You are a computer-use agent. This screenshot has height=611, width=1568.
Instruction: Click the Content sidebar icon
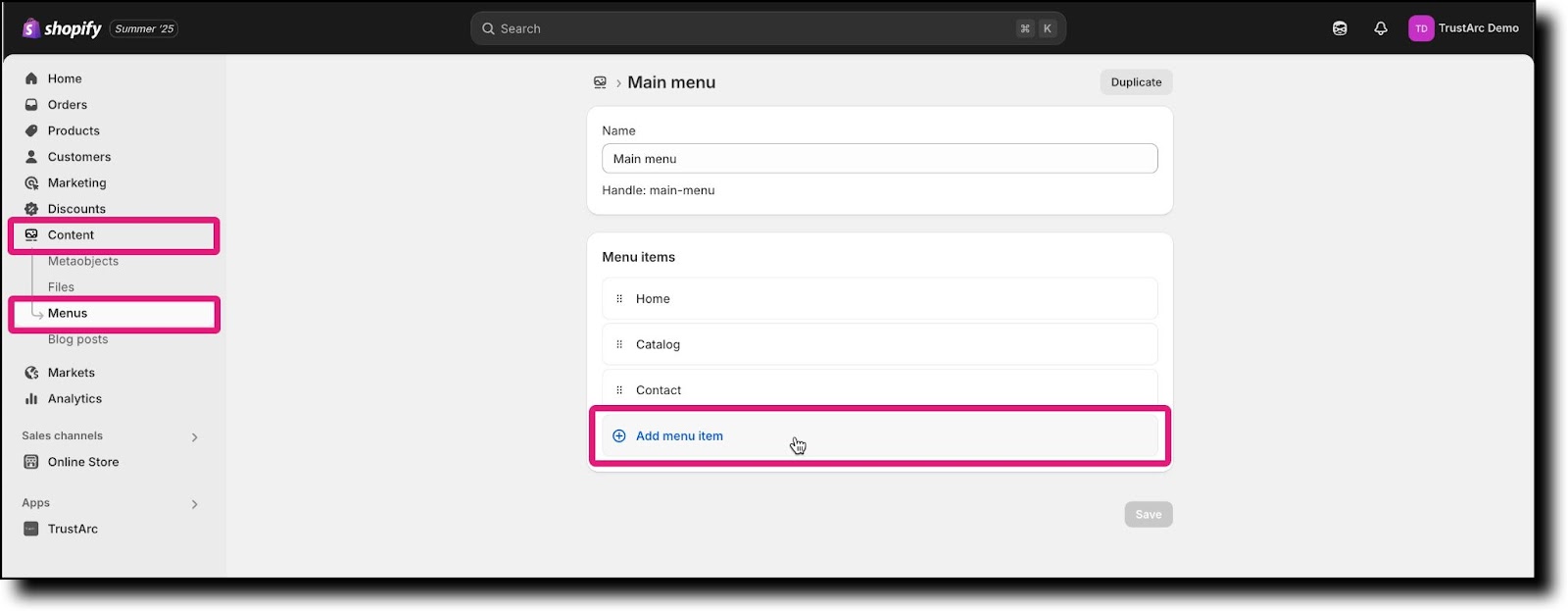(31, 235)
